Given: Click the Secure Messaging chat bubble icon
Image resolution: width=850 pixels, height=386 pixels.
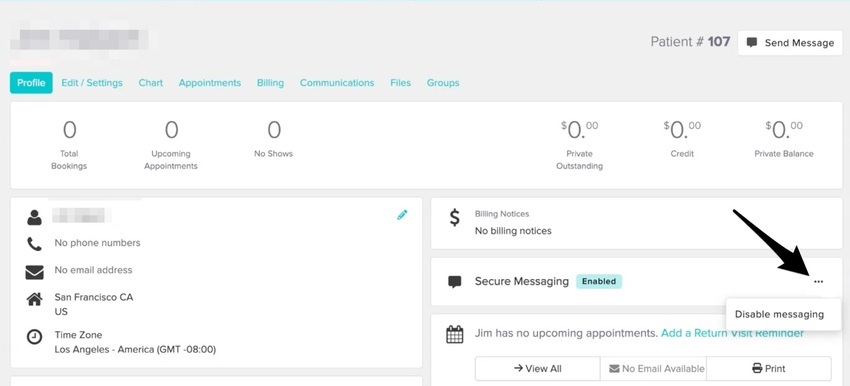Looking at the screenshot, I should click(x=455, y=282).
